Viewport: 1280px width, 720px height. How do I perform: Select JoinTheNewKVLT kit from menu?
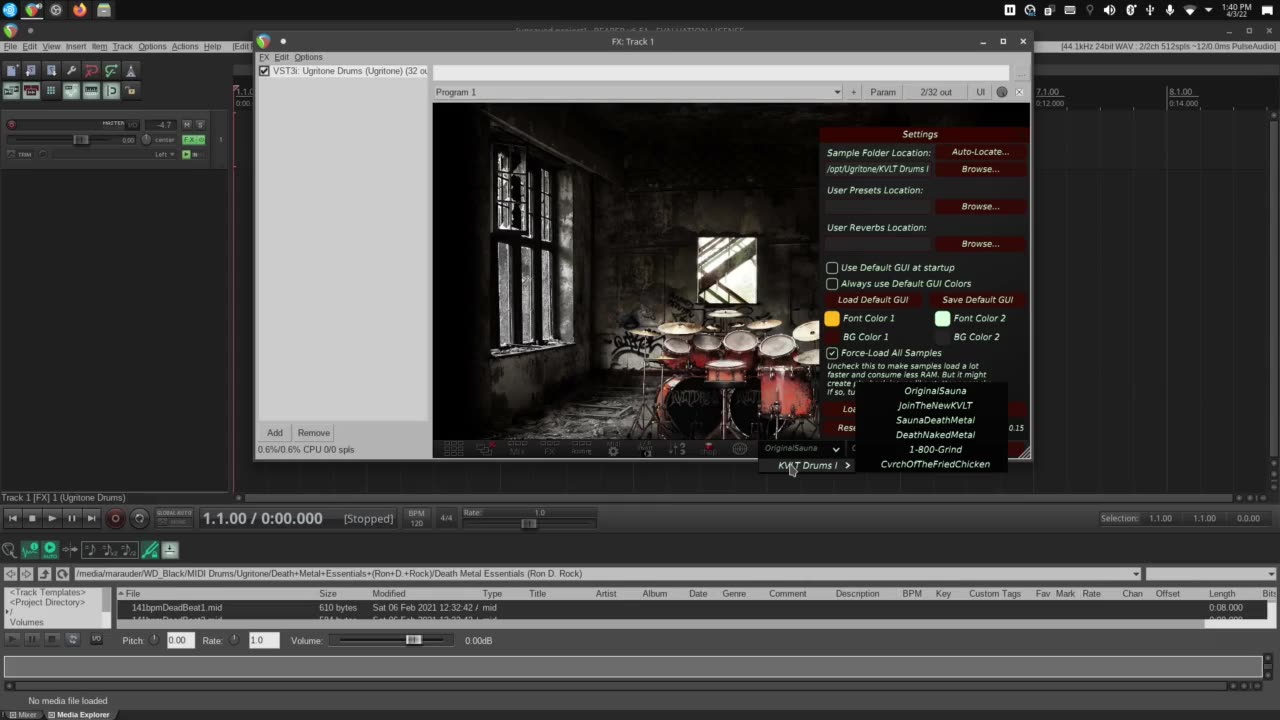[935, 406]
